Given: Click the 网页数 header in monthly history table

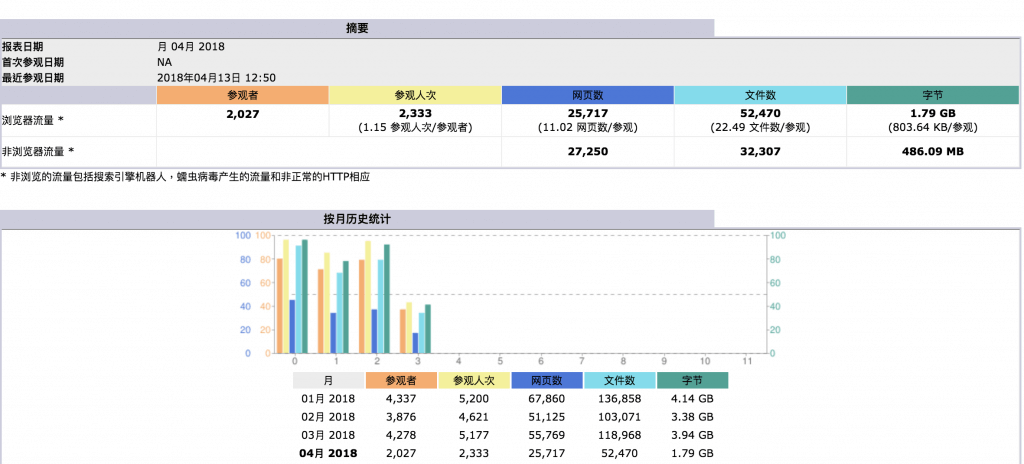Looking at the screenshot, I should click(x=547, y=380).
